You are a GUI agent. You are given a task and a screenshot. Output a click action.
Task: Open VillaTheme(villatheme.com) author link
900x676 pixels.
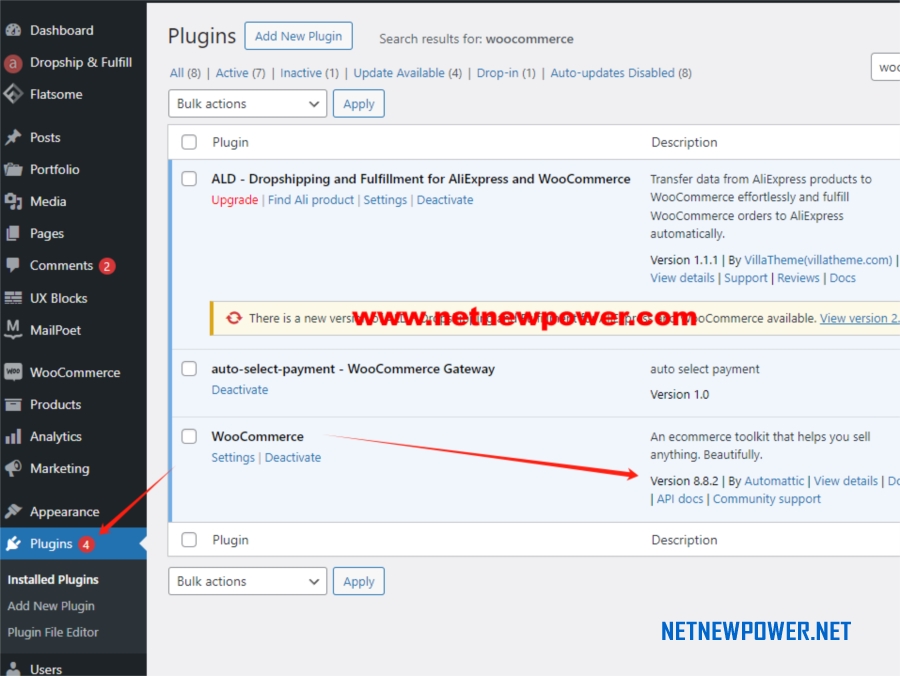pyautogui.click(x=818, y=260)
